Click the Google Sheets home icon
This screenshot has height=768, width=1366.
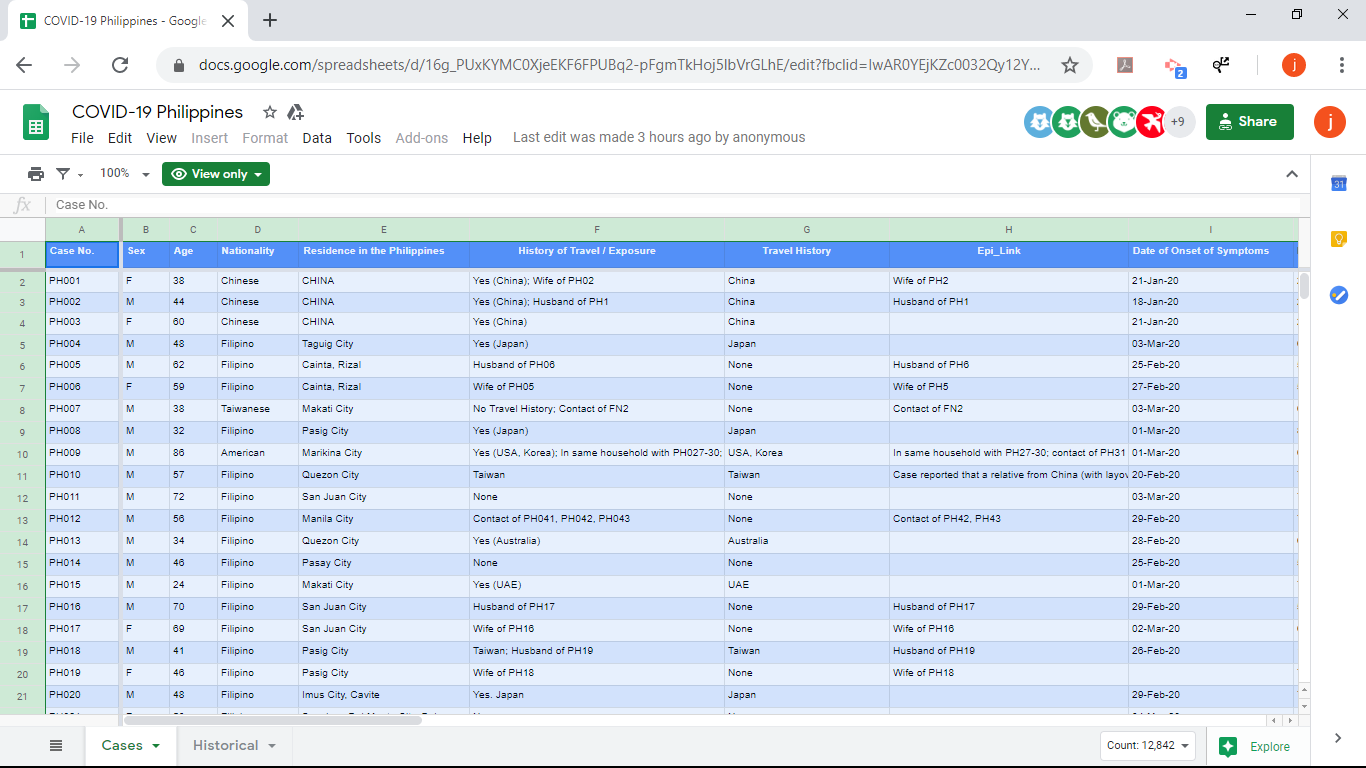click(36, 122)
